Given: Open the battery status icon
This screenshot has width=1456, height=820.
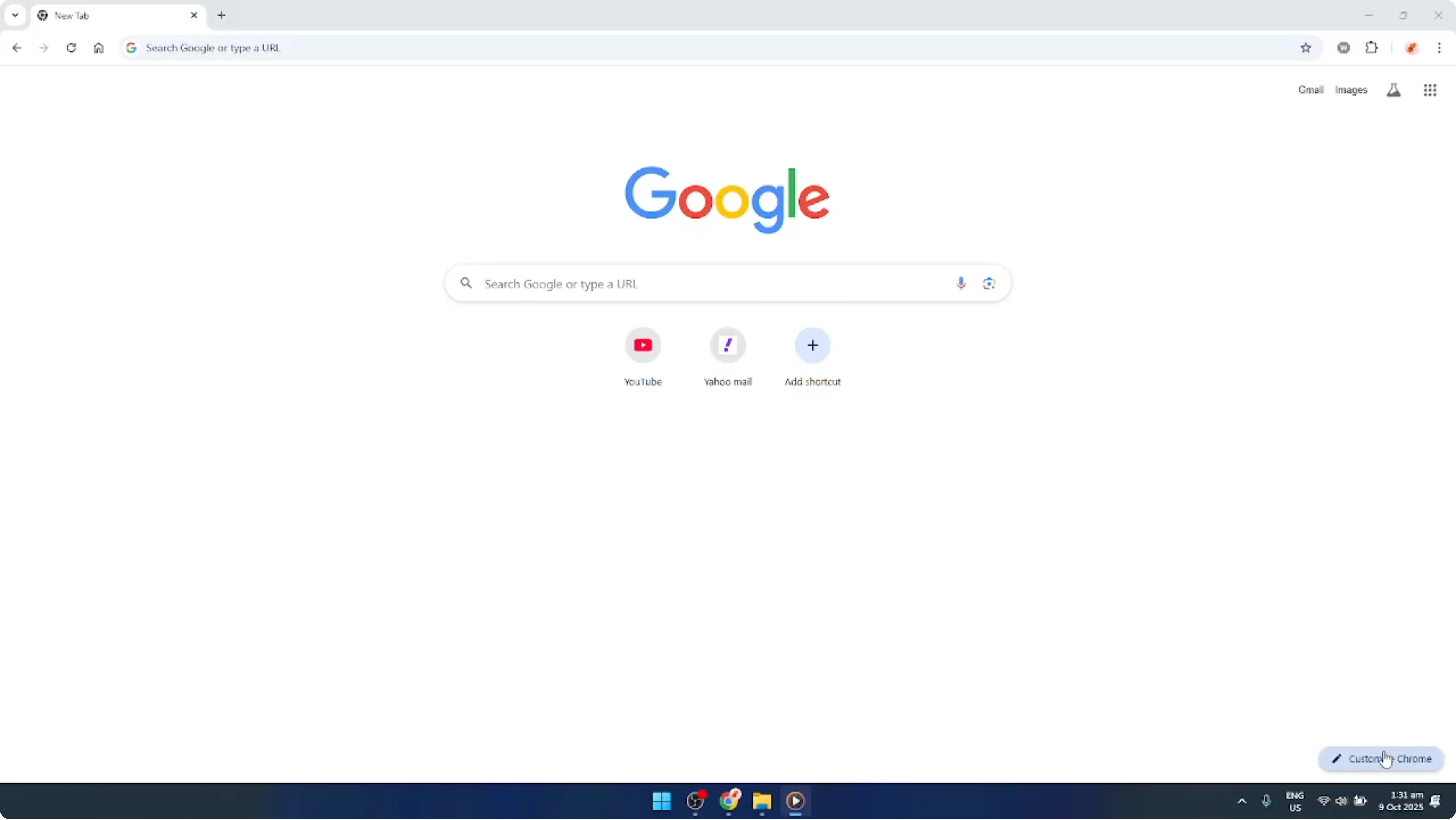Looking at the screenshot, I should pos(1360,802).
